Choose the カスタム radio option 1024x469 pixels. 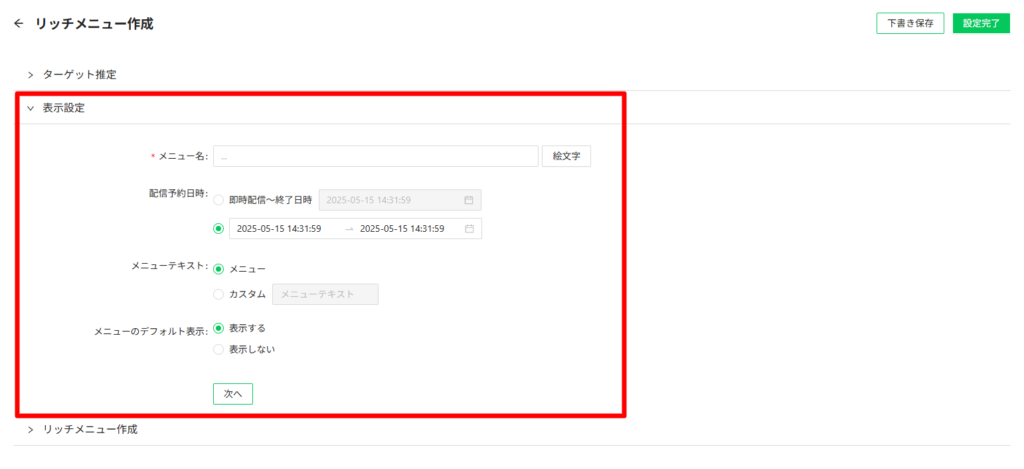[218, 294]
